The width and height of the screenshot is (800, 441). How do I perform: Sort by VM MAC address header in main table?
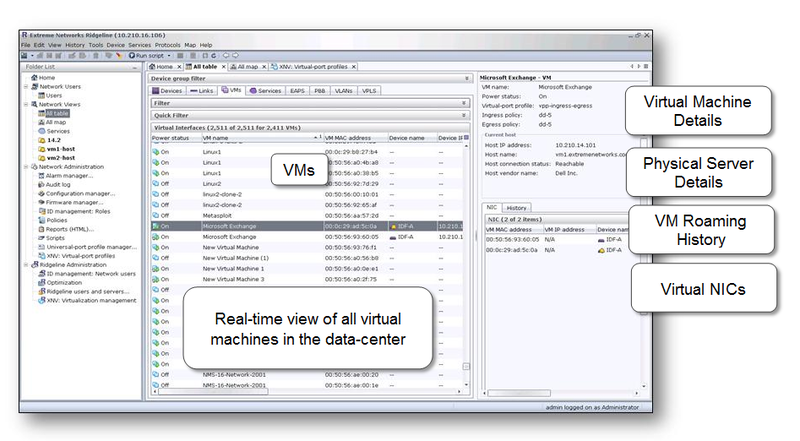coord(355,138)
